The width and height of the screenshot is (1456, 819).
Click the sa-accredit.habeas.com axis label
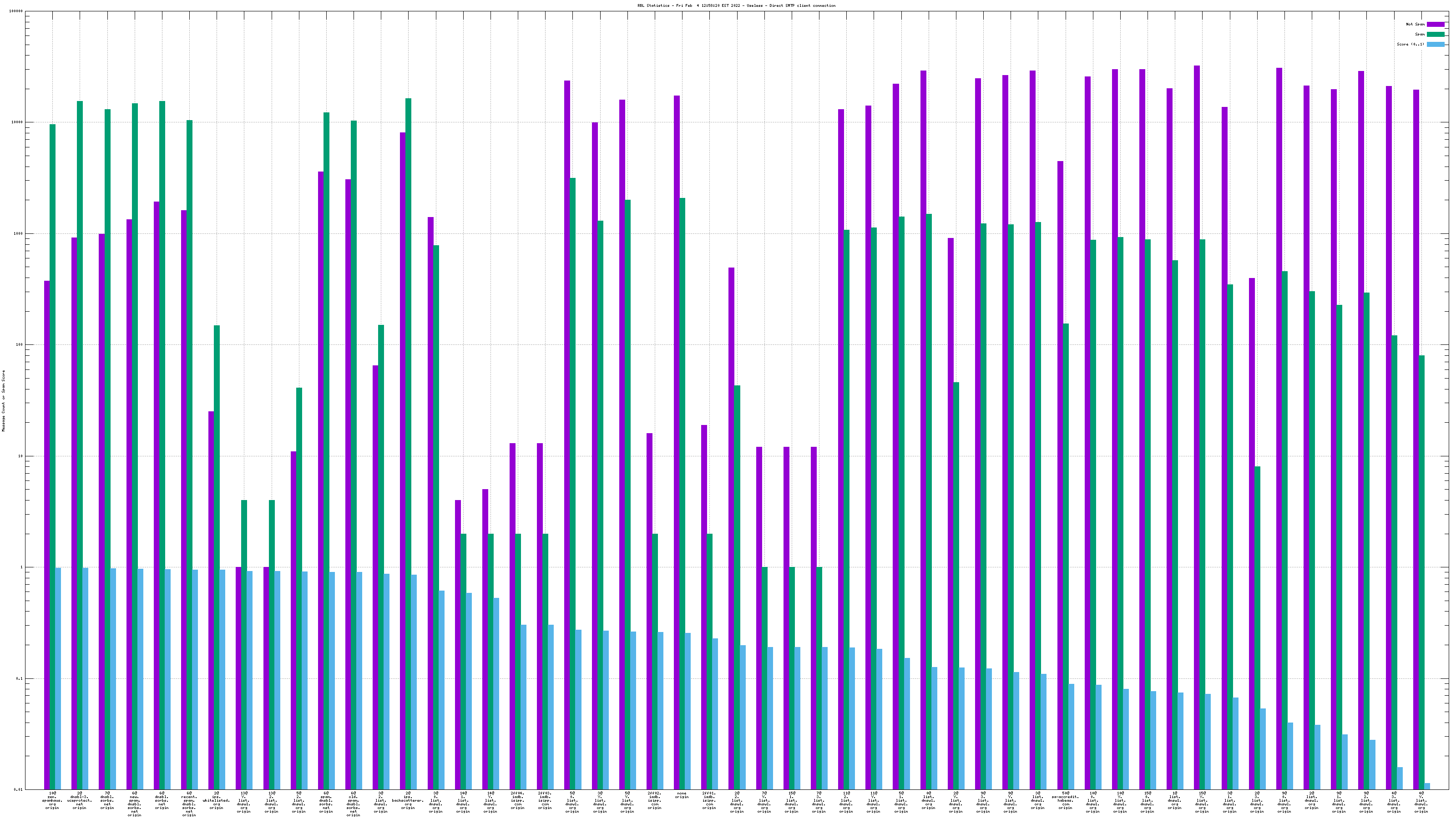[1065, 801]
